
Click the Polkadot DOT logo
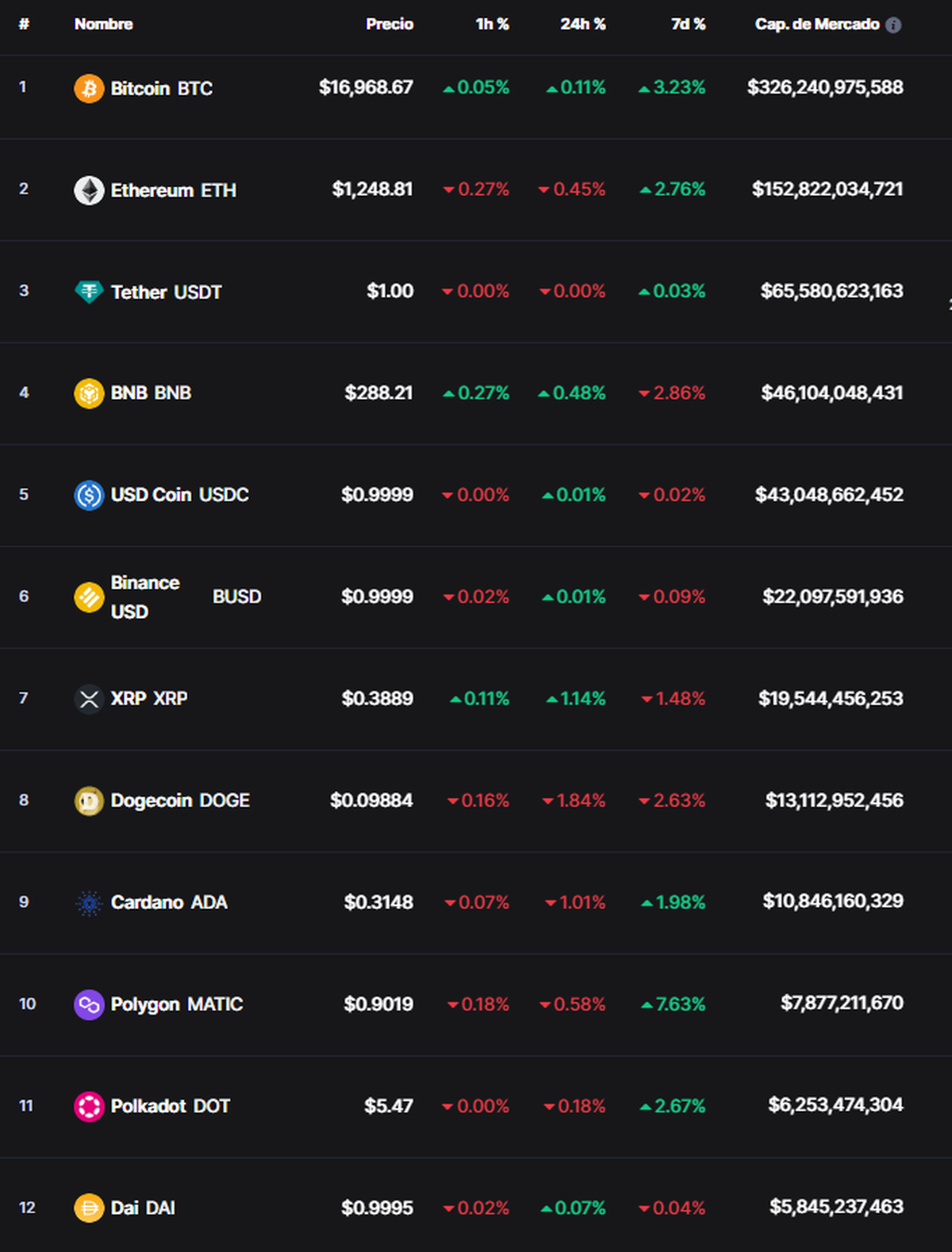[89, 1105]
